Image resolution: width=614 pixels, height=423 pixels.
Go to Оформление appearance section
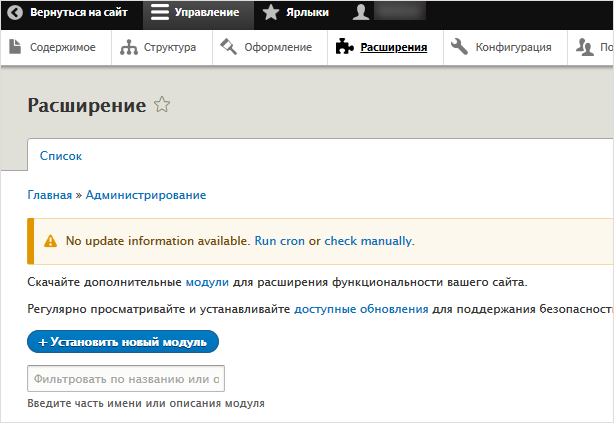coord(269,47)
